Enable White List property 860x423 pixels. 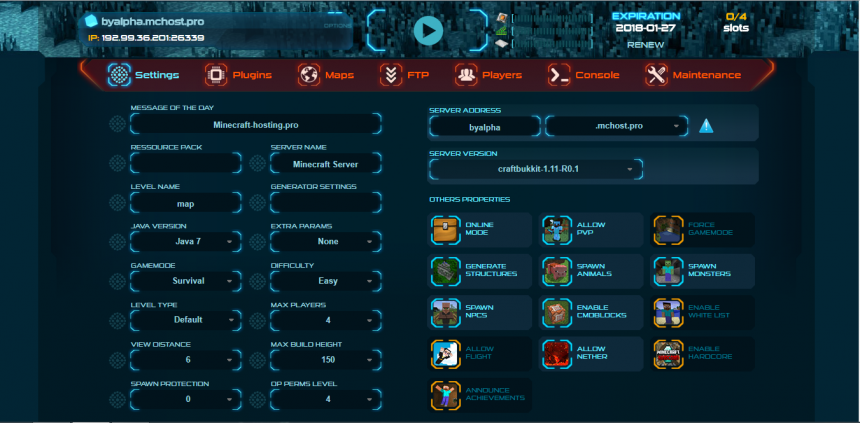[703, 313]
